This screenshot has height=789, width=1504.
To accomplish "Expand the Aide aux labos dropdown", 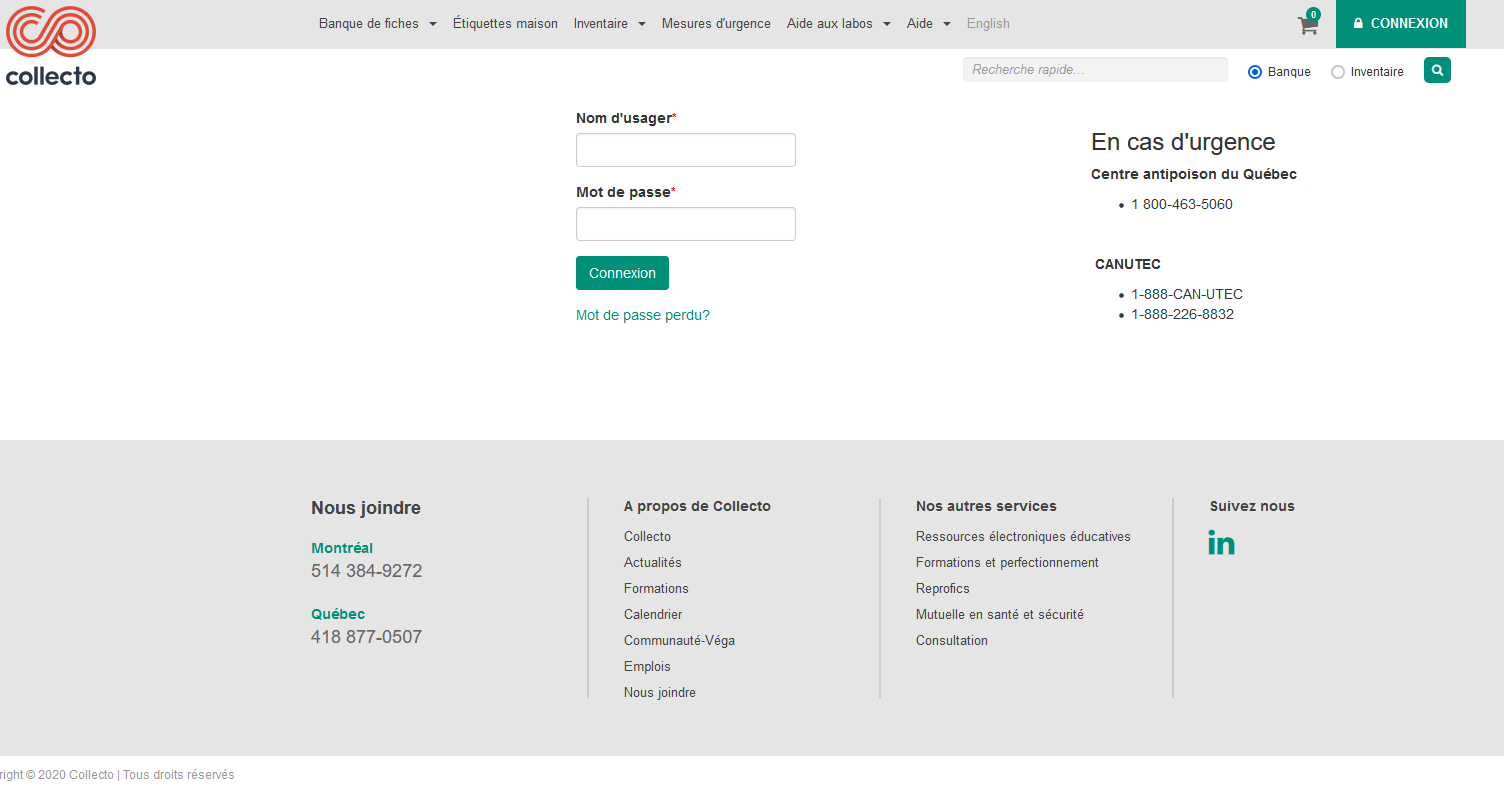I will 839,23.
